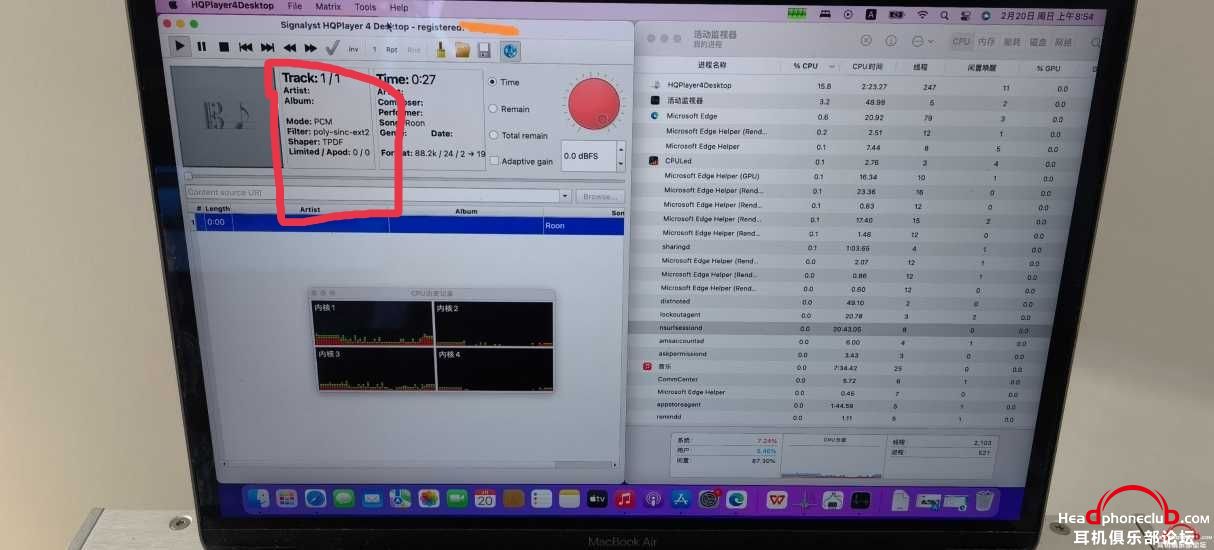The image size is (1214, 550).
Task: Open Launchpad from the Dock
Action: [286, 498]
